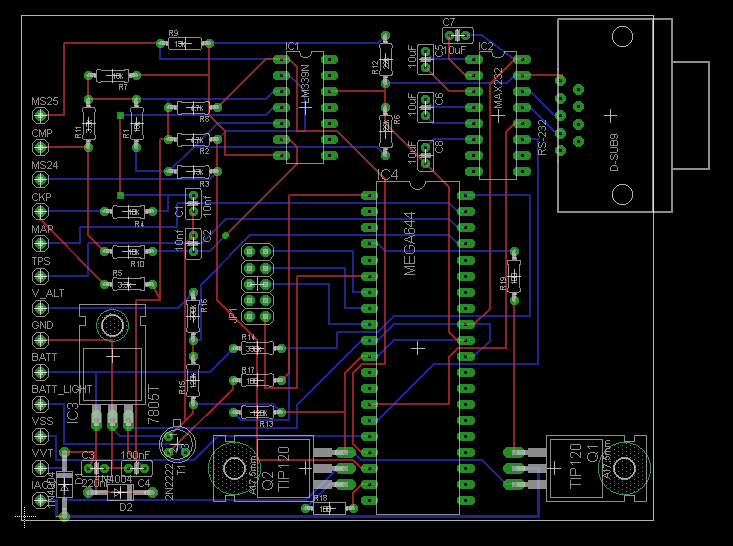Click the D2 diode body
Screen dimensions: 733x546
click(x=120, y=492)
